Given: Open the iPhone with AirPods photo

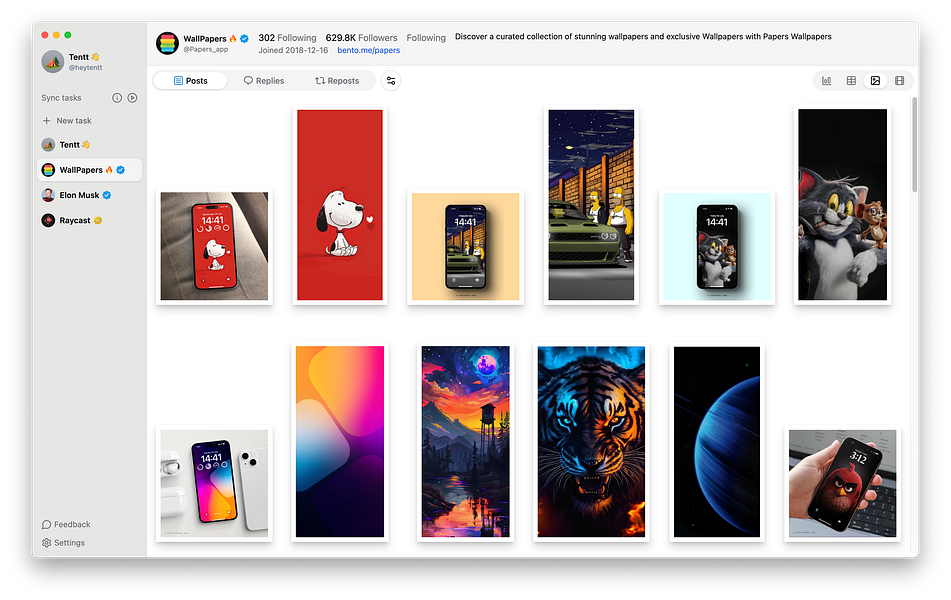Looking at the screenshot, I should [x=214, y=484].
